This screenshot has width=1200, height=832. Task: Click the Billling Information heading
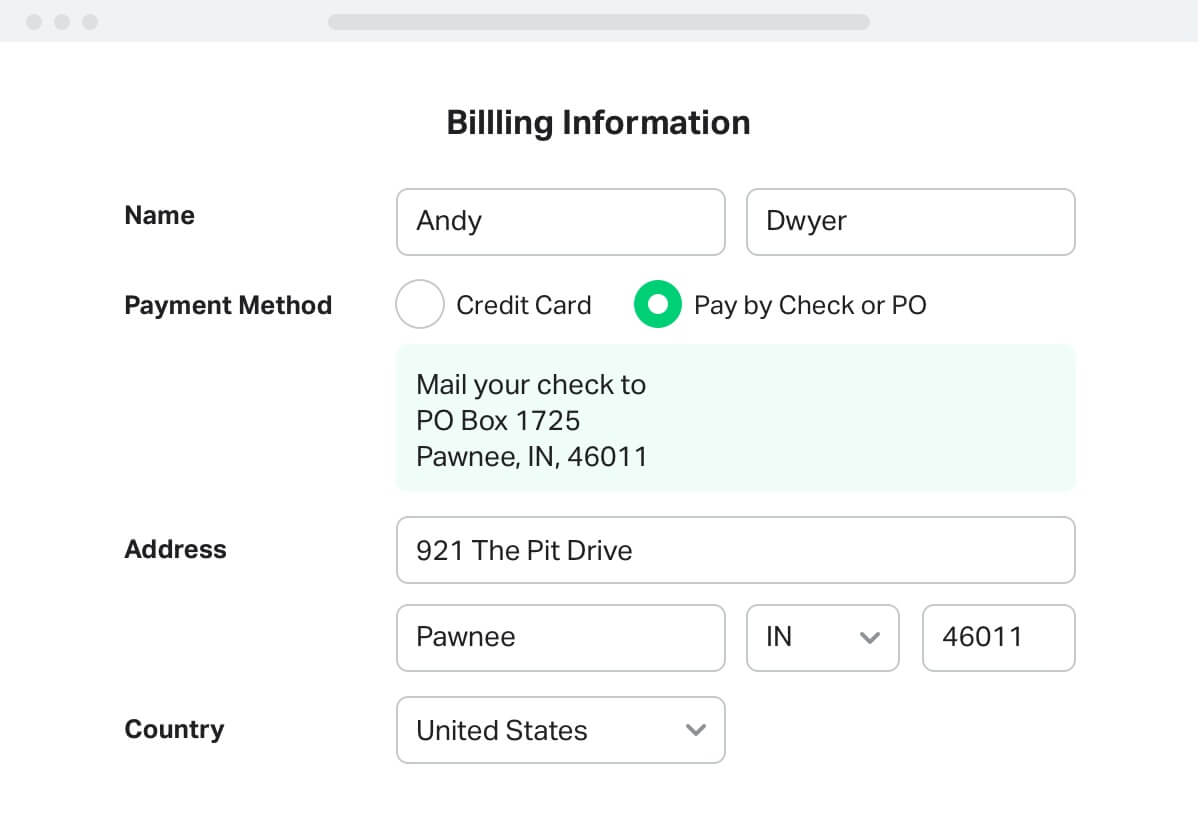[x=599, y=122]
